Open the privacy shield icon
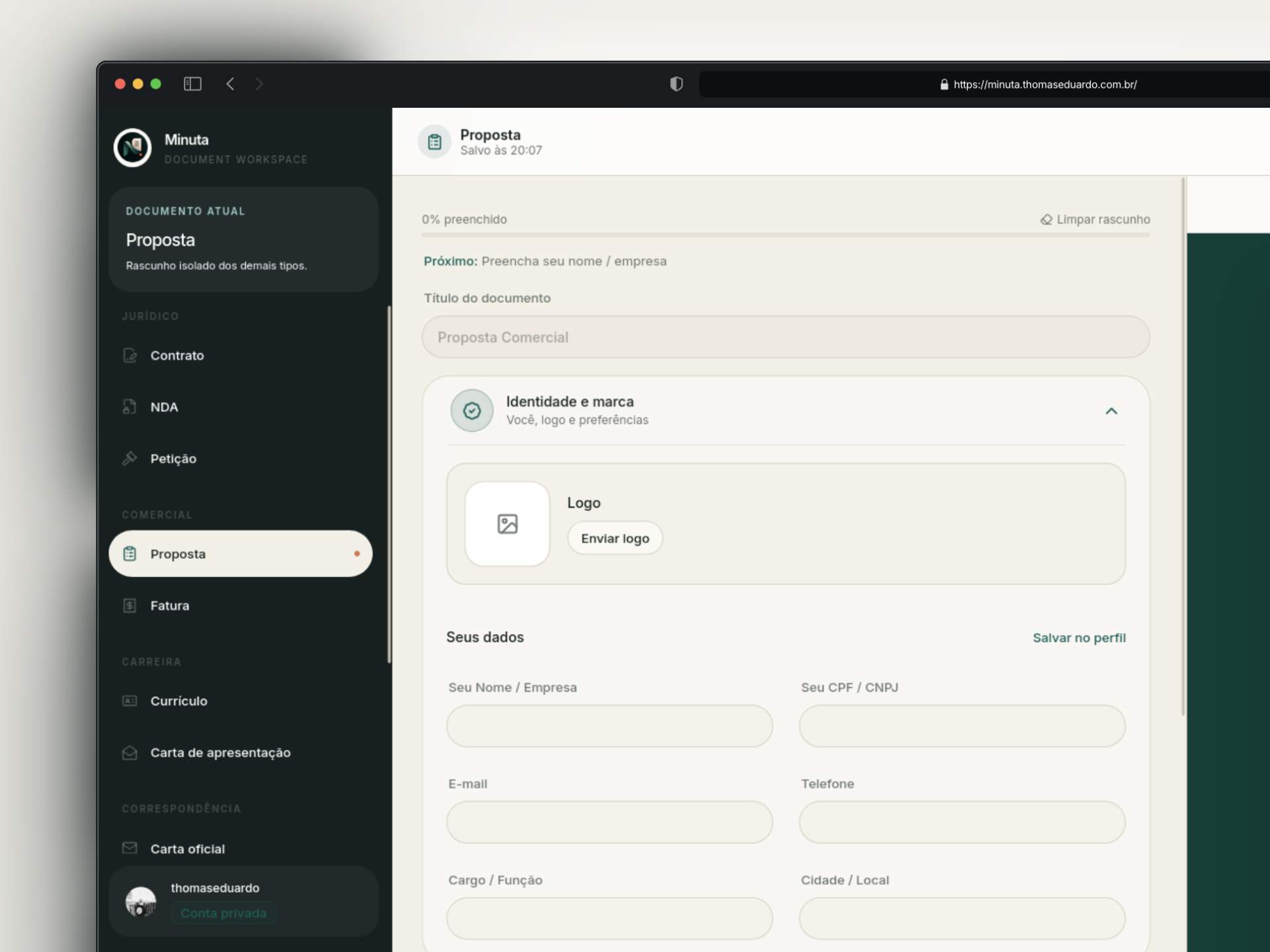 pyautogui.click(x=676, y=84)
